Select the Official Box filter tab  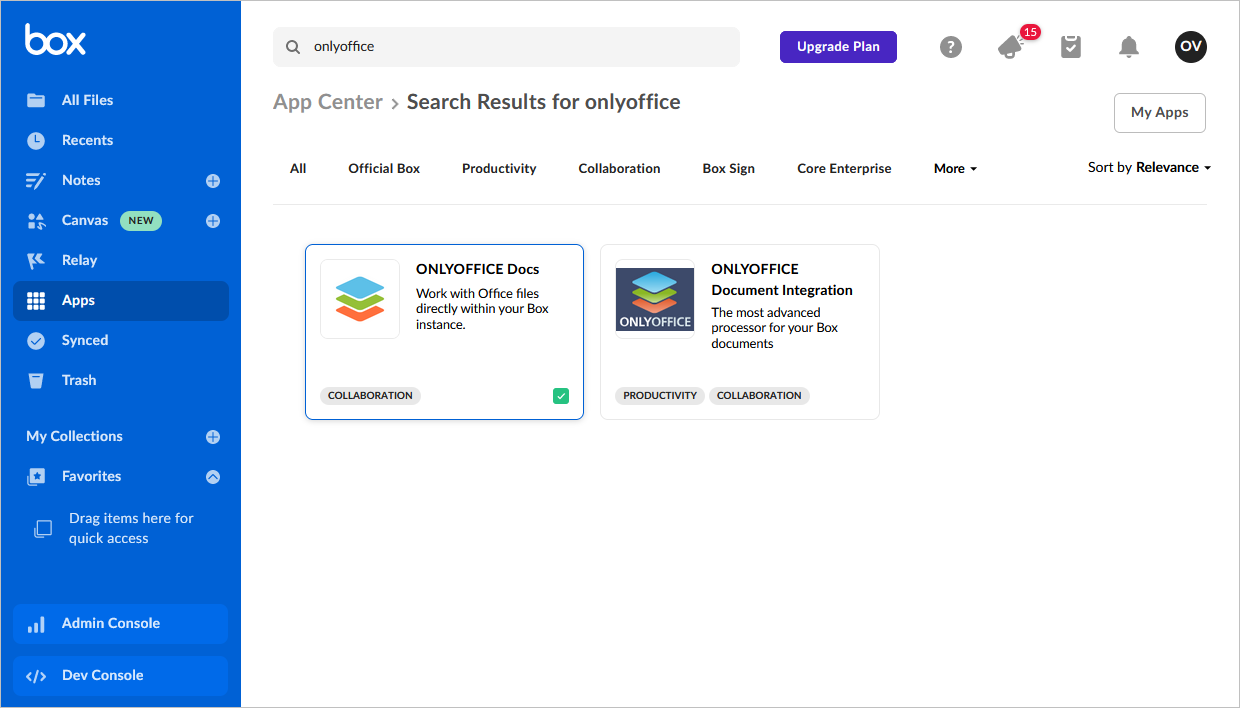tap(384, 168)
